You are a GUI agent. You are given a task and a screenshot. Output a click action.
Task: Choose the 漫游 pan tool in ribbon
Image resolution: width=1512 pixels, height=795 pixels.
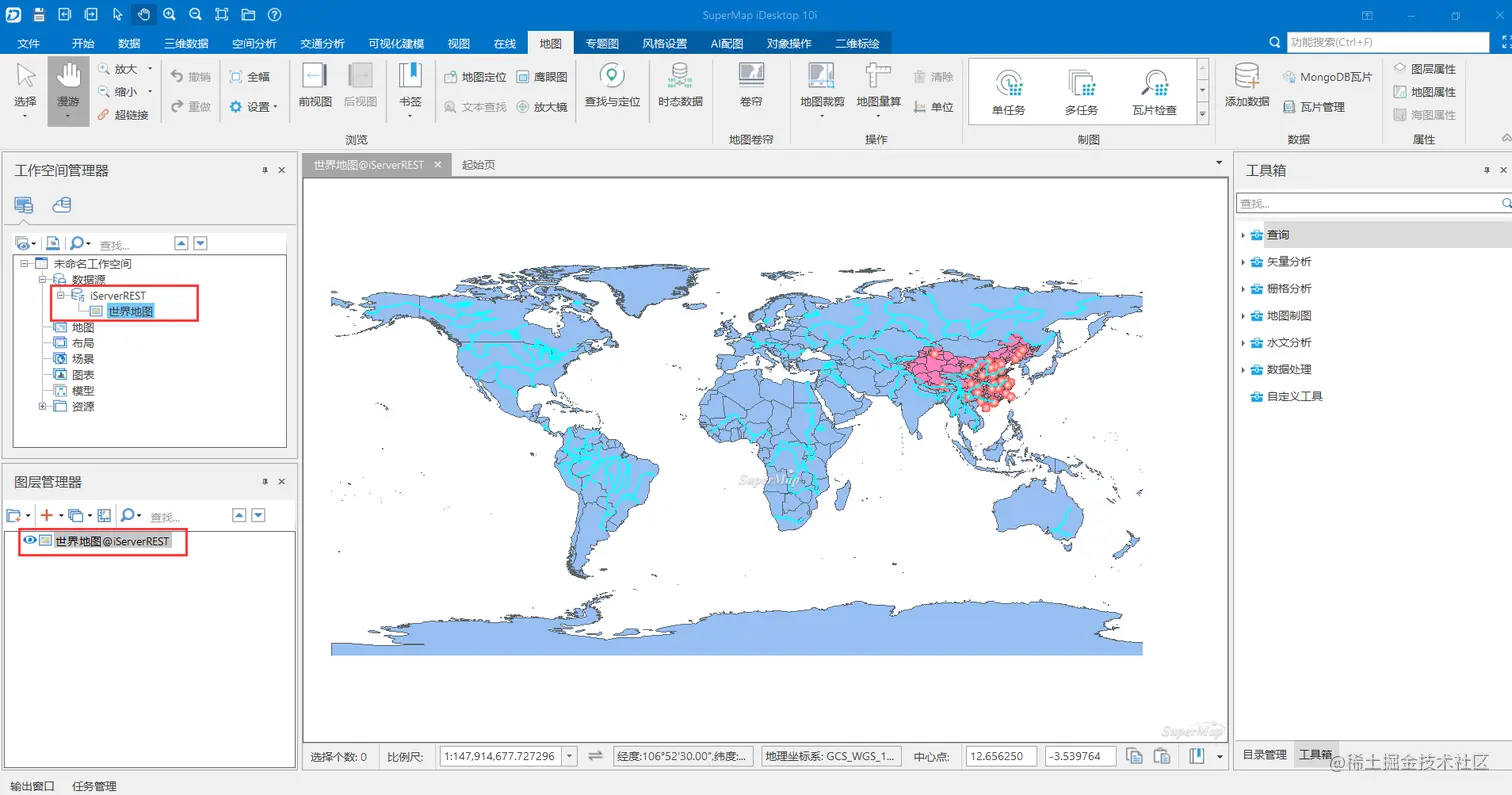[x=68, y=90]
